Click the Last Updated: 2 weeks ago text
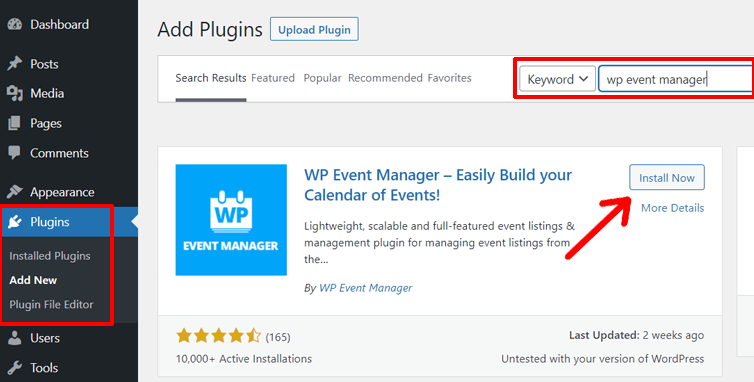Screen dimensions: 754x382 (x=637, y=335)
